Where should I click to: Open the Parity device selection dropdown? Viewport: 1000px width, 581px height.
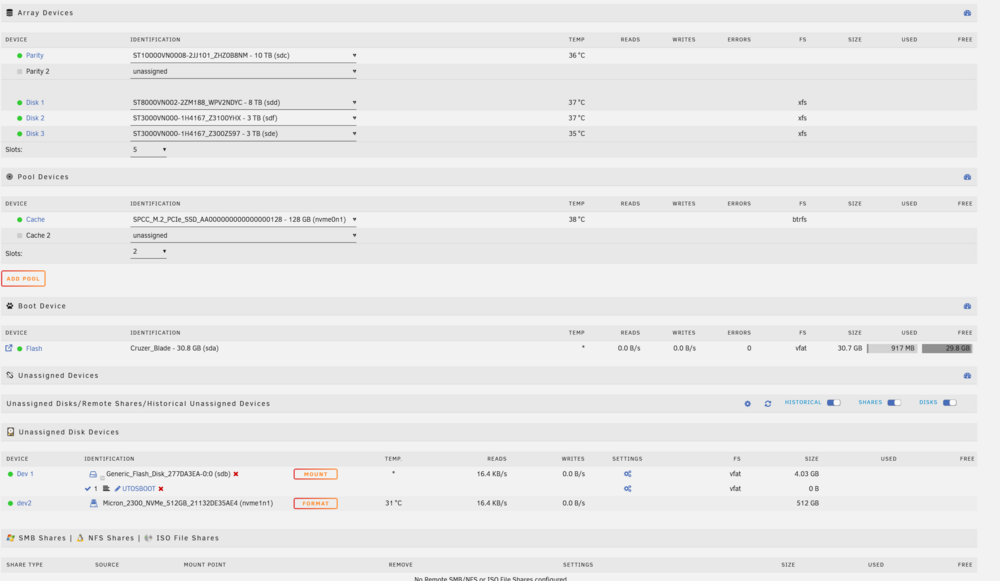[243, 55]
